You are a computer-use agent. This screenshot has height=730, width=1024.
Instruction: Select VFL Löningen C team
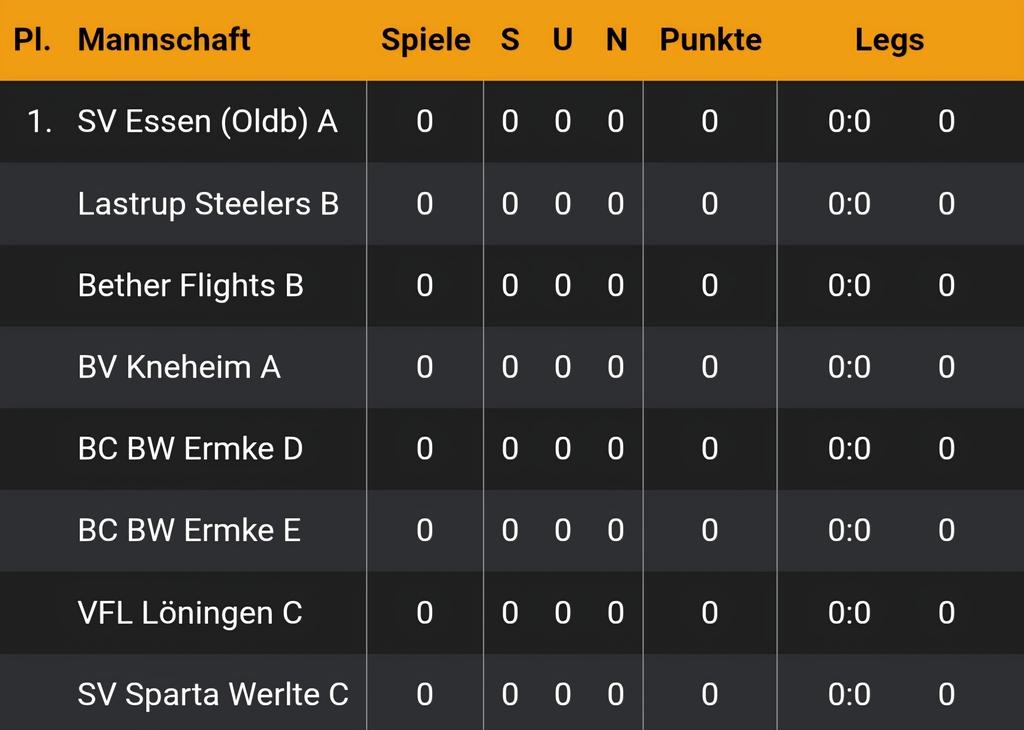[x=189, y=613]
